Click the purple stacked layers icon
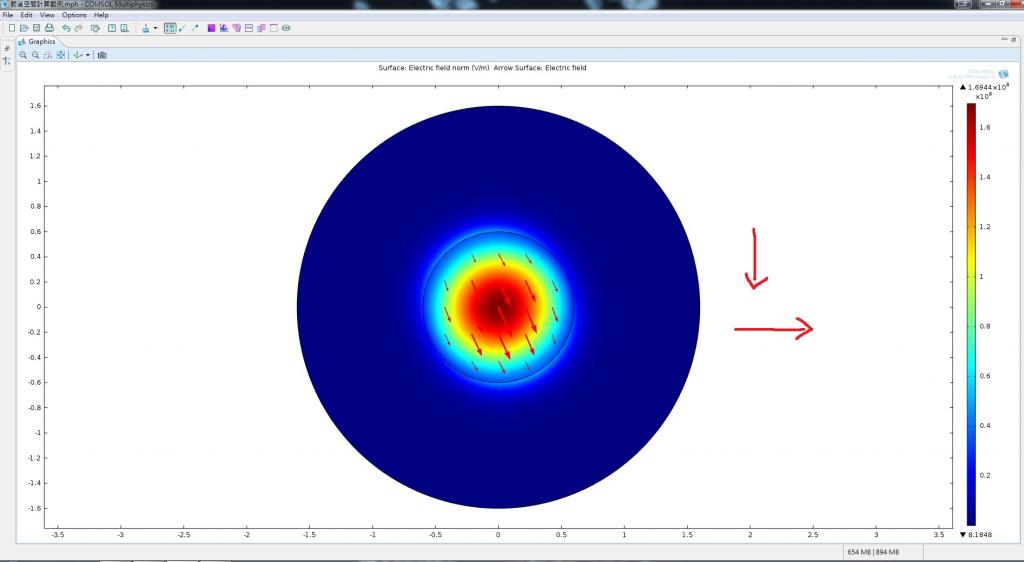Screen dimensions: 1024x562 pos(261,28)
